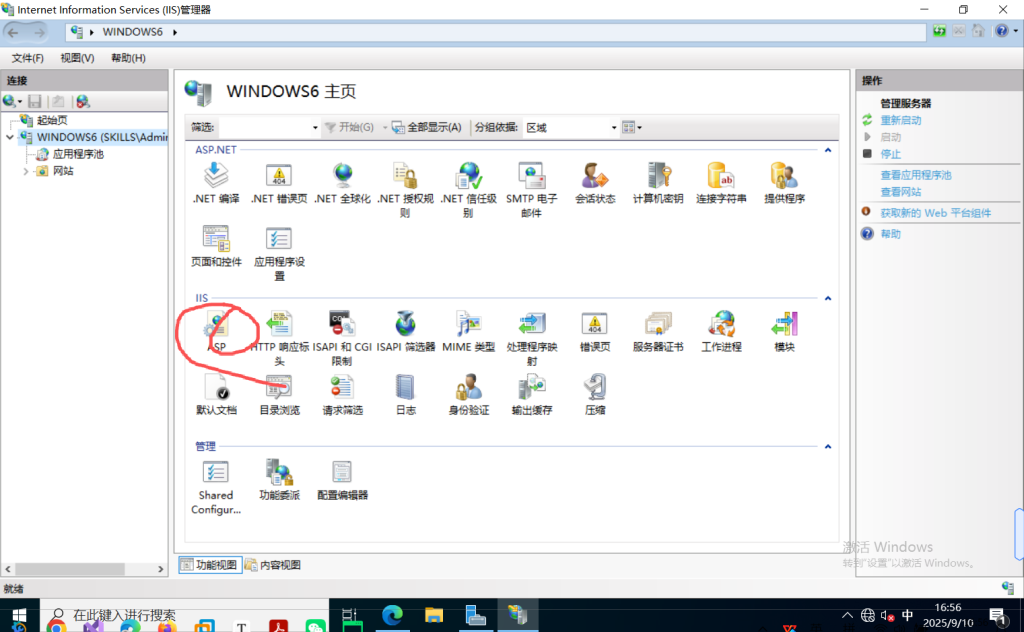Open the 身份验证 feature icon
Screen dimensions: 1024x632
click(x=468, y=392)
